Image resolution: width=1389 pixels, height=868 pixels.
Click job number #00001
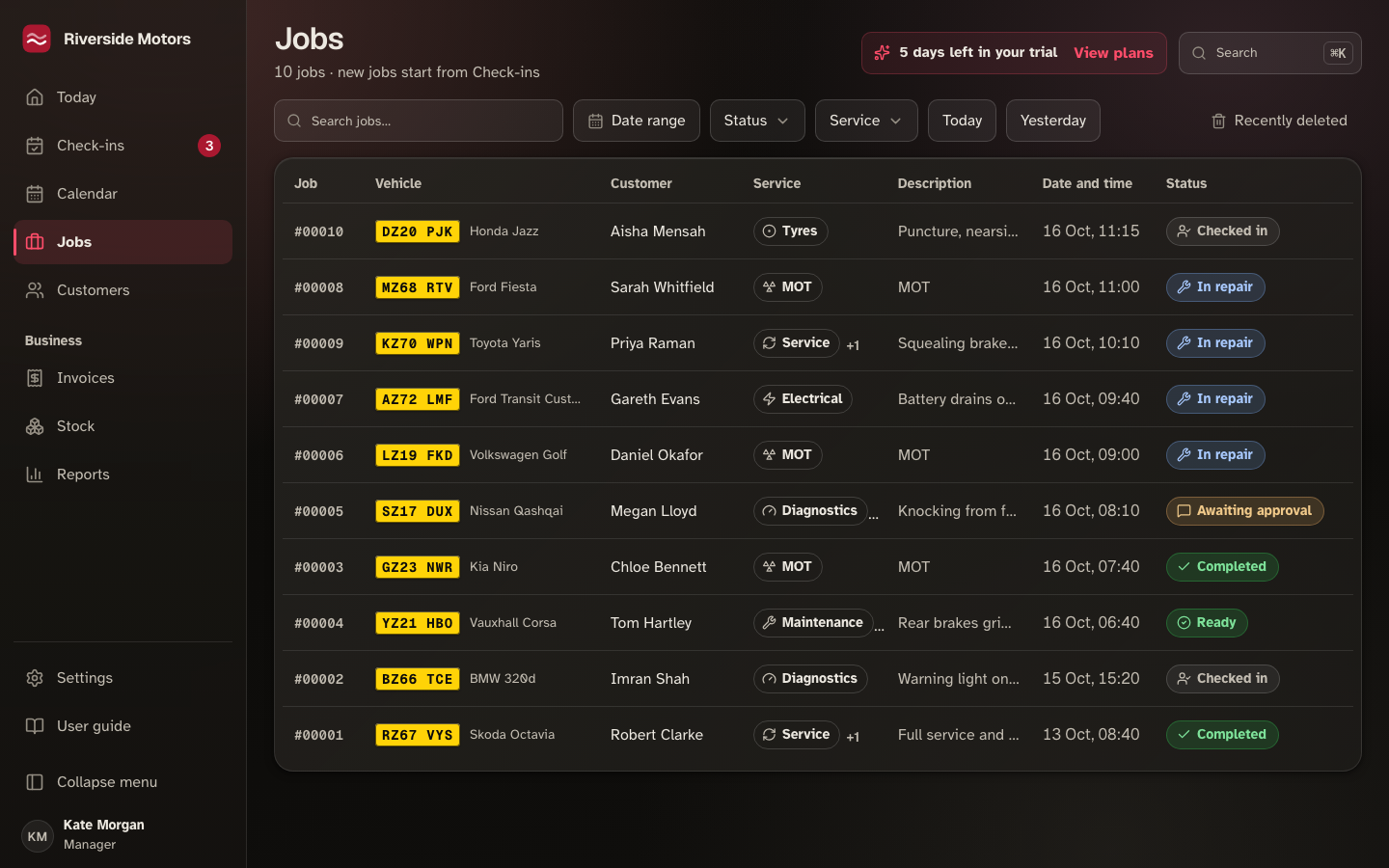point(318,735)
